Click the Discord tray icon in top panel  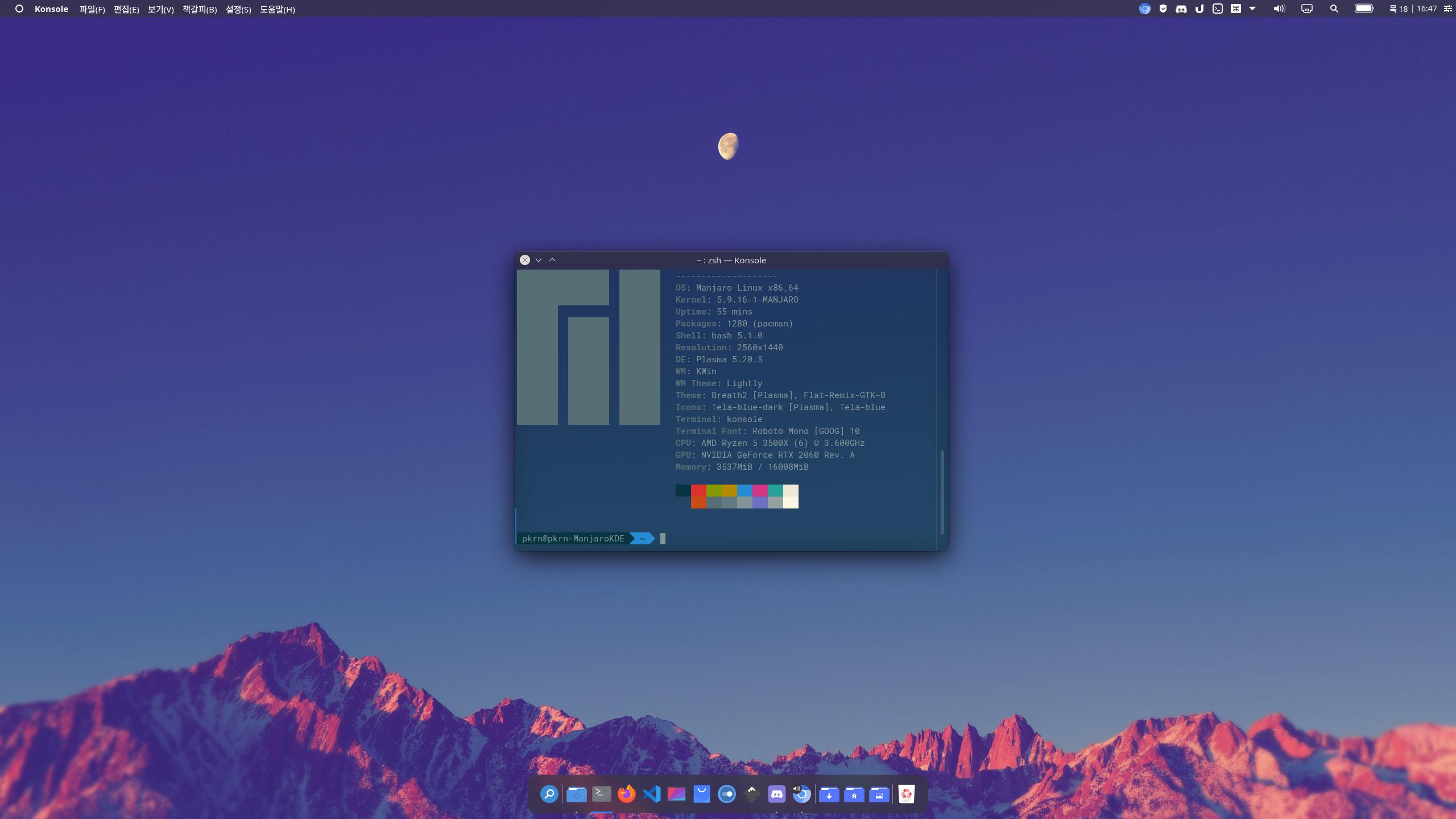[x=1181, y=9]
